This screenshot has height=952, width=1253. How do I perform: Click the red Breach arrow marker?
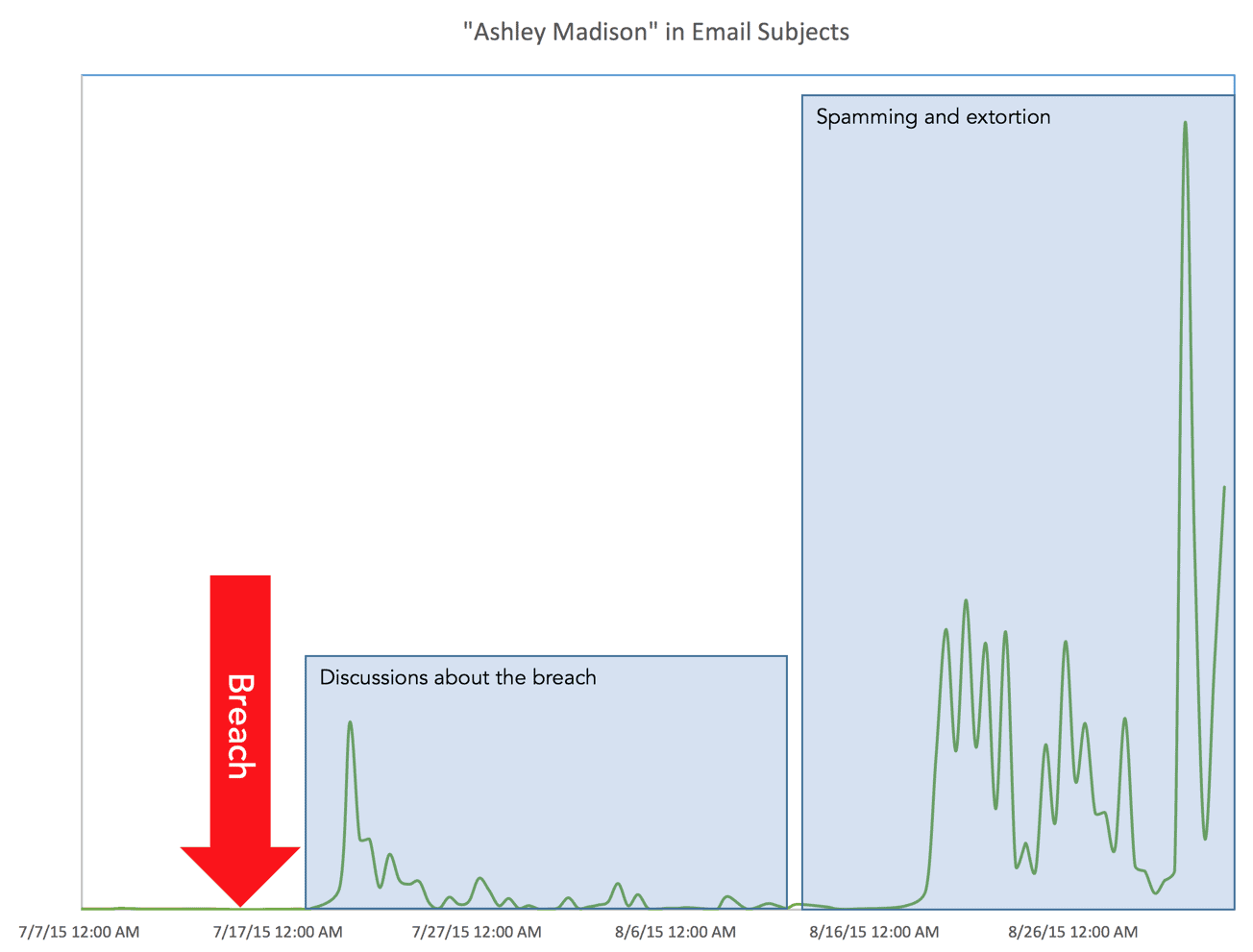[x=240, y=741]
